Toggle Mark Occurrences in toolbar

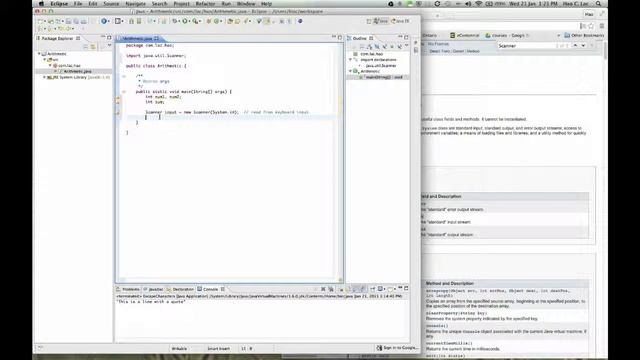[267, 21]
